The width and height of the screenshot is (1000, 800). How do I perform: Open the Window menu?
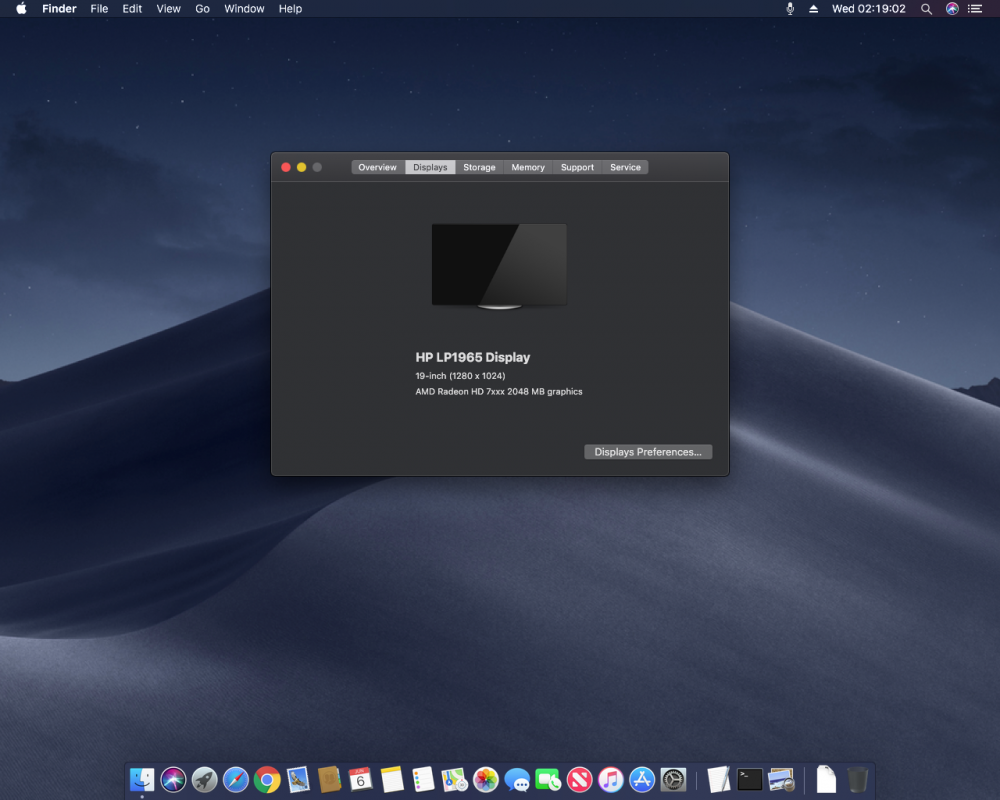(x=244, y=9)
